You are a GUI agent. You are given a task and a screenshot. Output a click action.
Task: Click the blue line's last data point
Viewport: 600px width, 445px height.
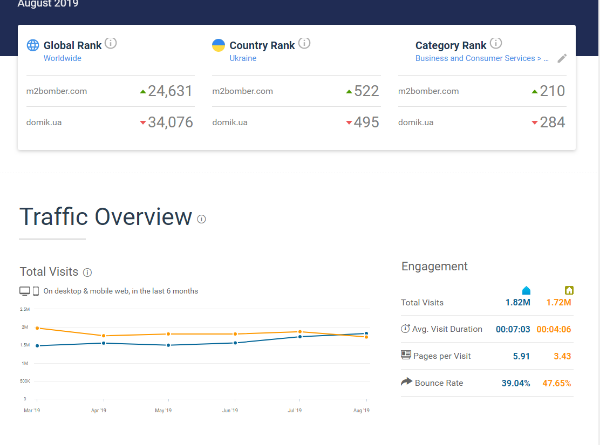[x=366, y=334]
